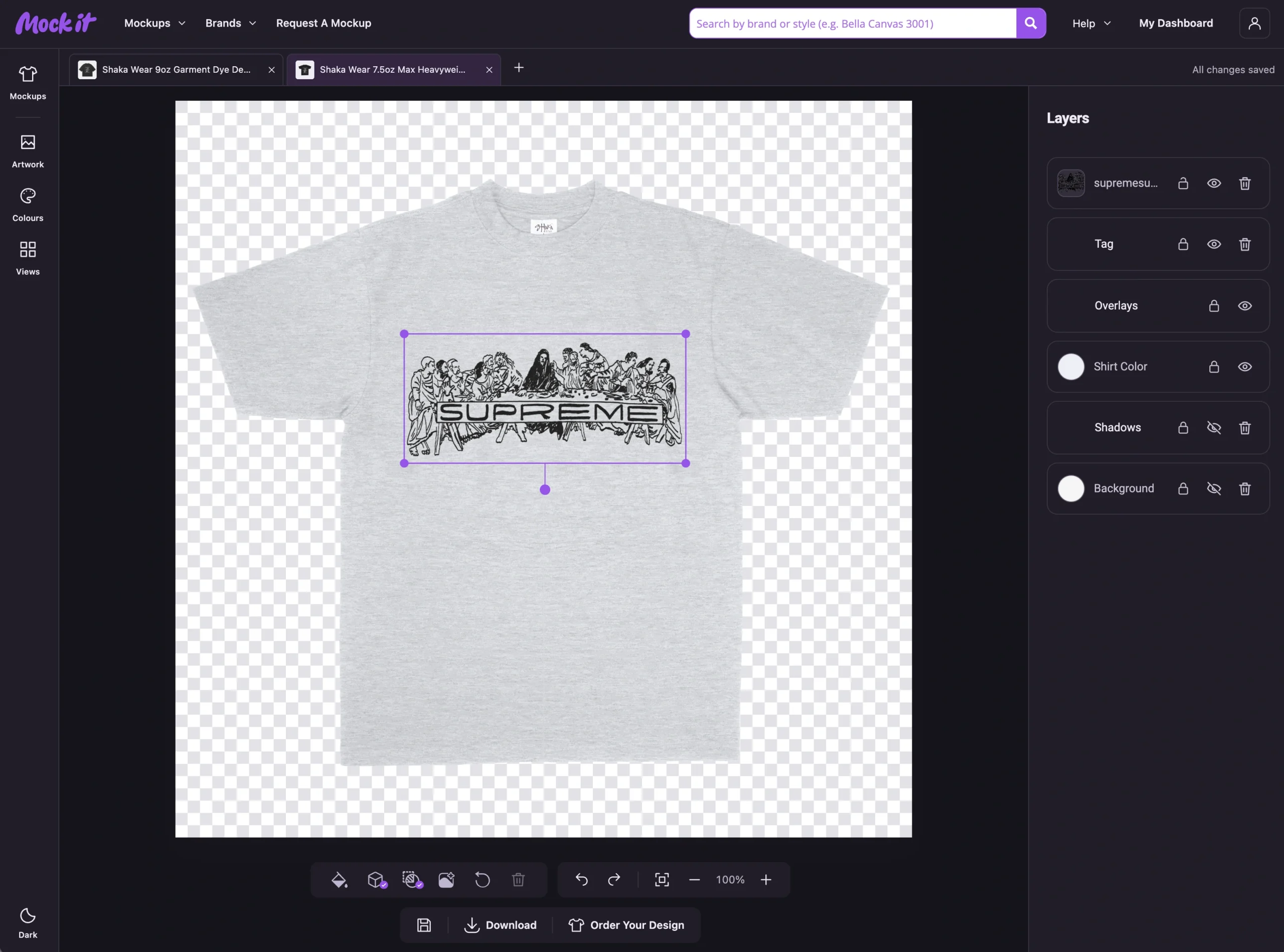Click Request A Mockup link
The height and width of the screenshot is (952, 1284).
[324, 23]
